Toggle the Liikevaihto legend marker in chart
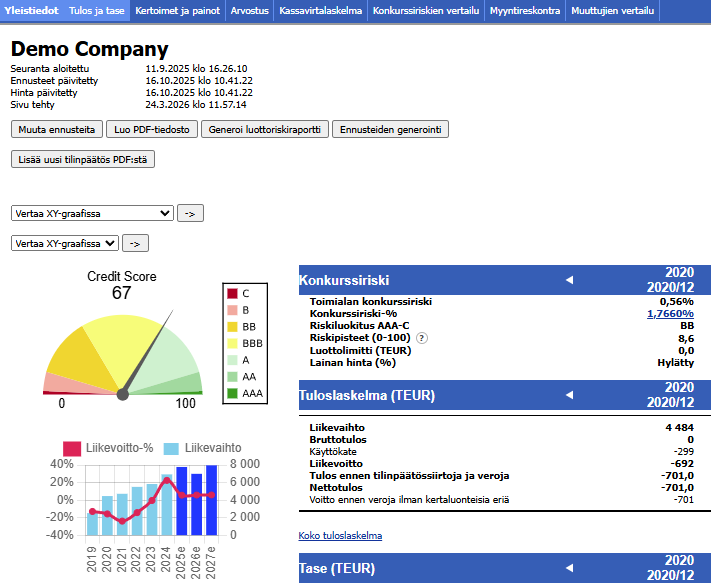Image resolution: width=711 pixels, height=583 pixels. [171, 449]
